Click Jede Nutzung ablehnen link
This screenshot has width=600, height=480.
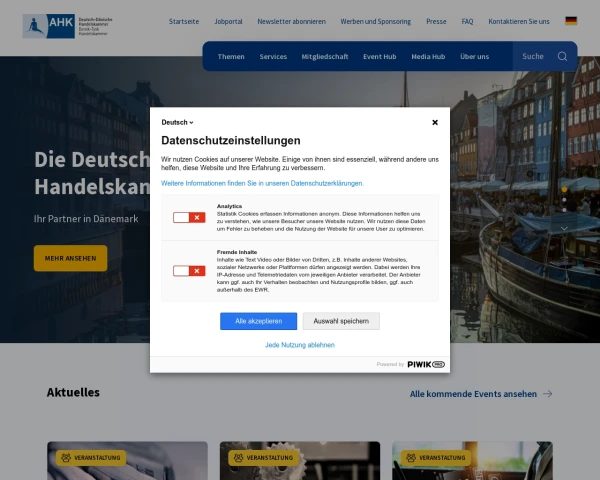coord(300,345)
